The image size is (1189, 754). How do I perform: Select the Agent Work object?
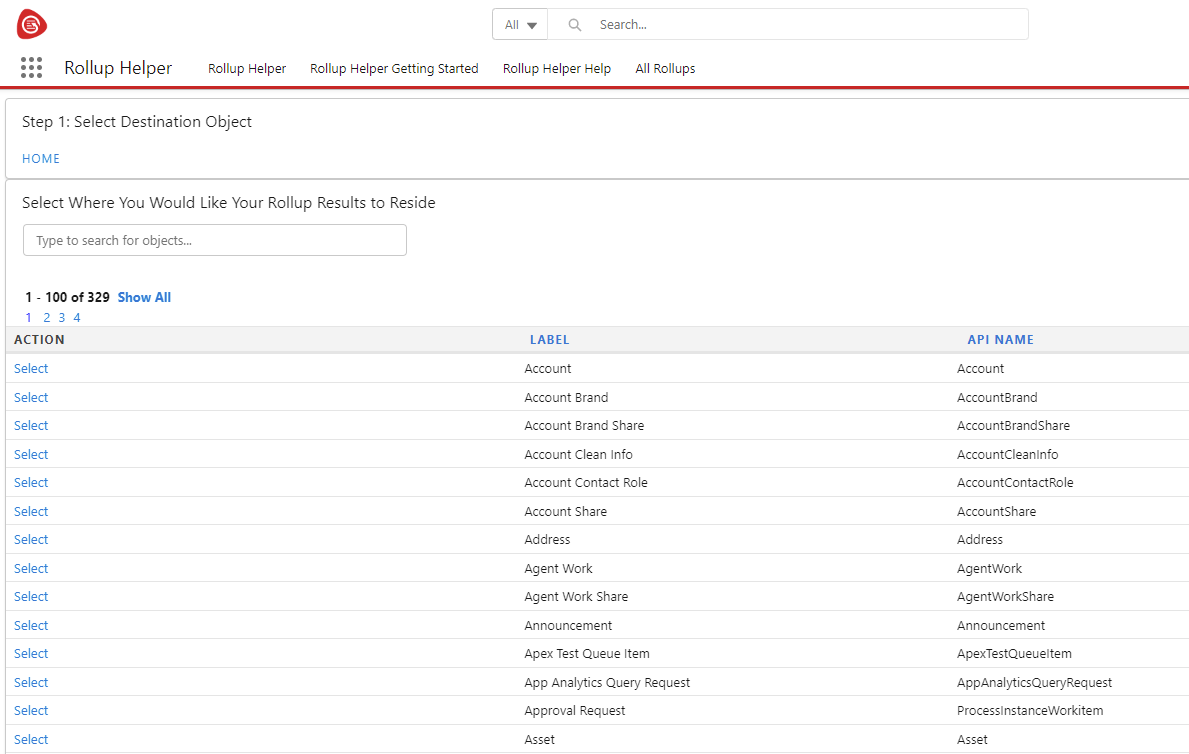point(31,568)
